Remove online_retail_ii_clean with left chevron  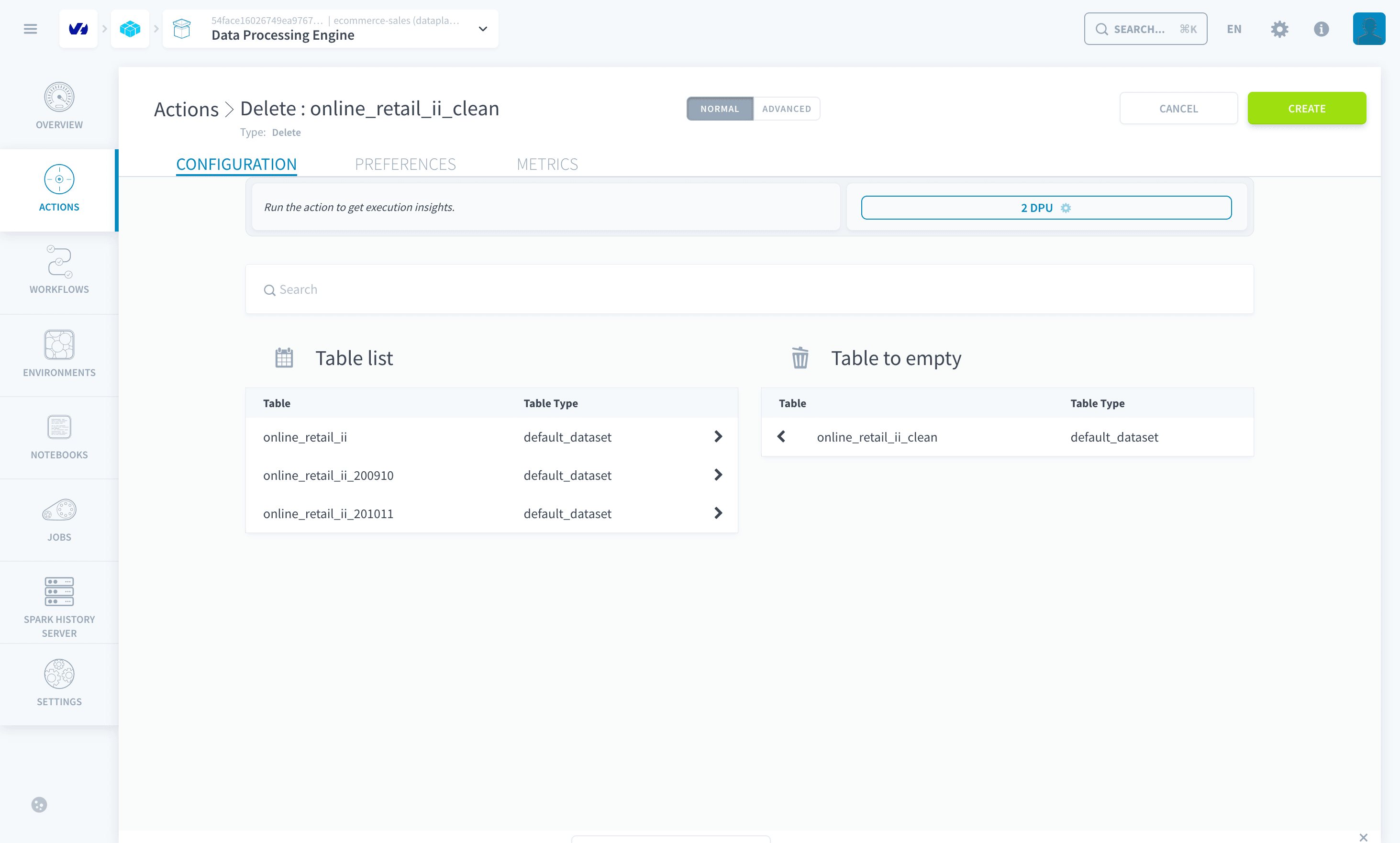[x=781, y=436]
